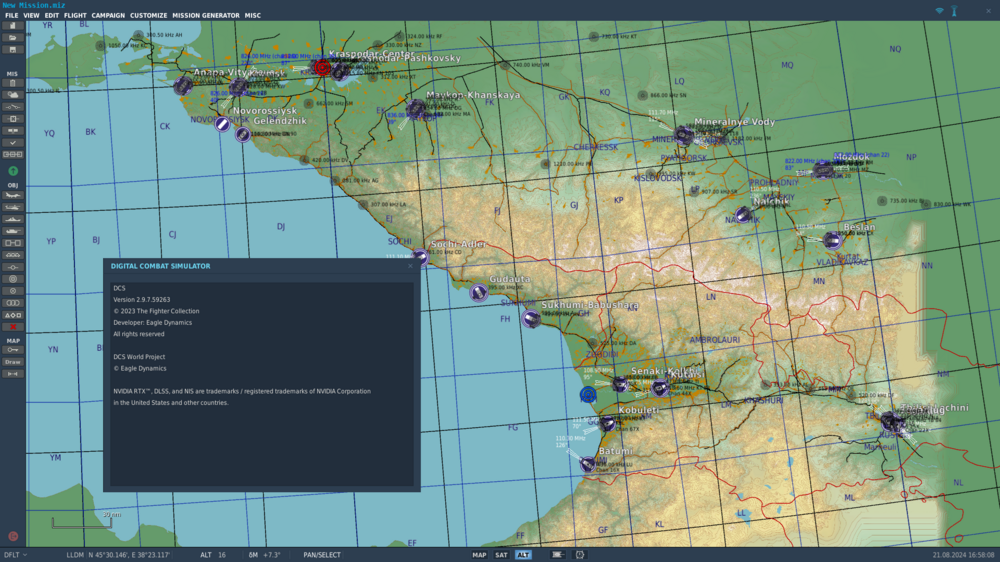1000x562 pixels.
Task: Click the Gelendzhik airfield marker
Action: click(x=242, y=135)
